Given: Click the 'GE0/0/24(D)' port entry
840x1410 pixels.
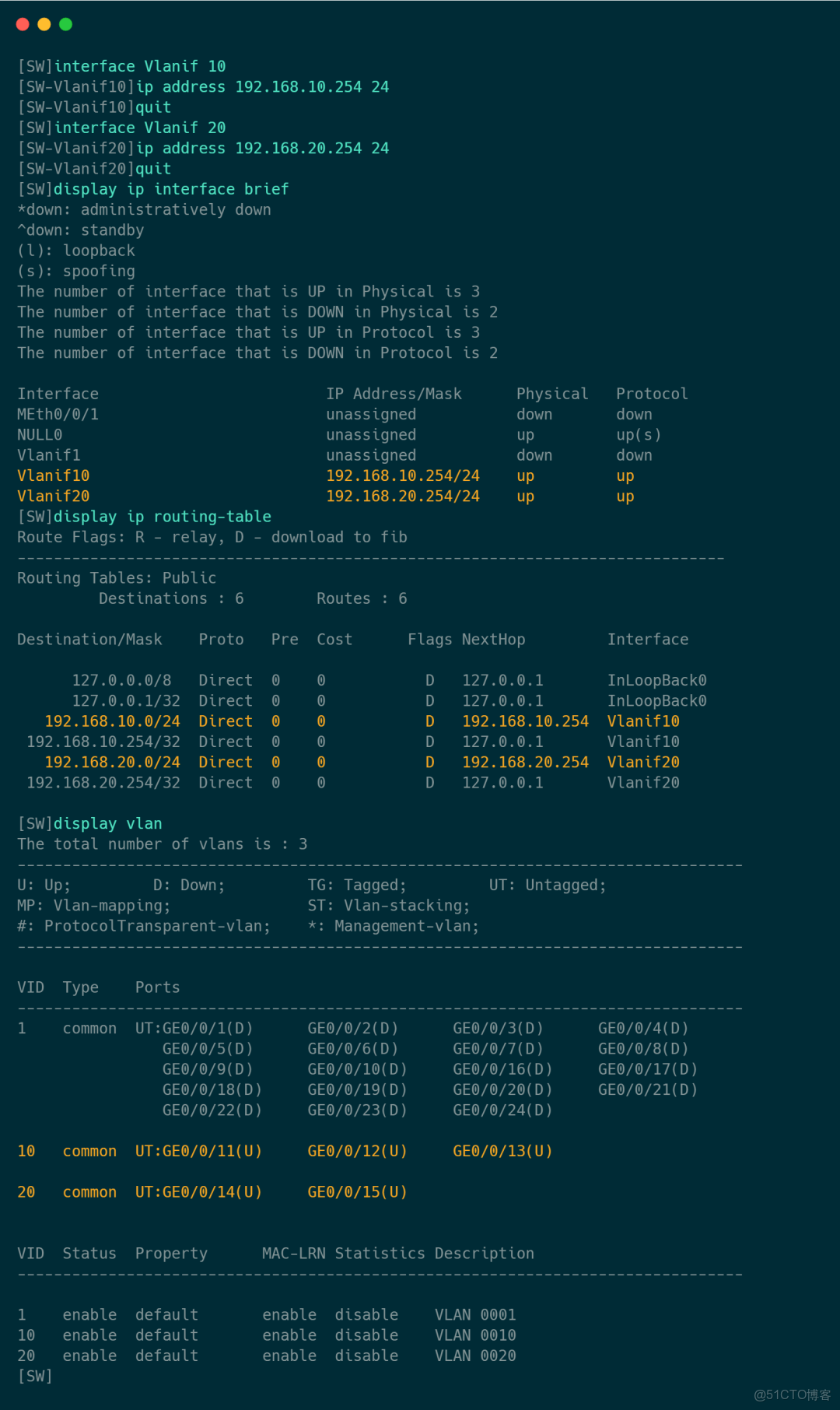Looking at the screenshot, I should (502, 1110).
